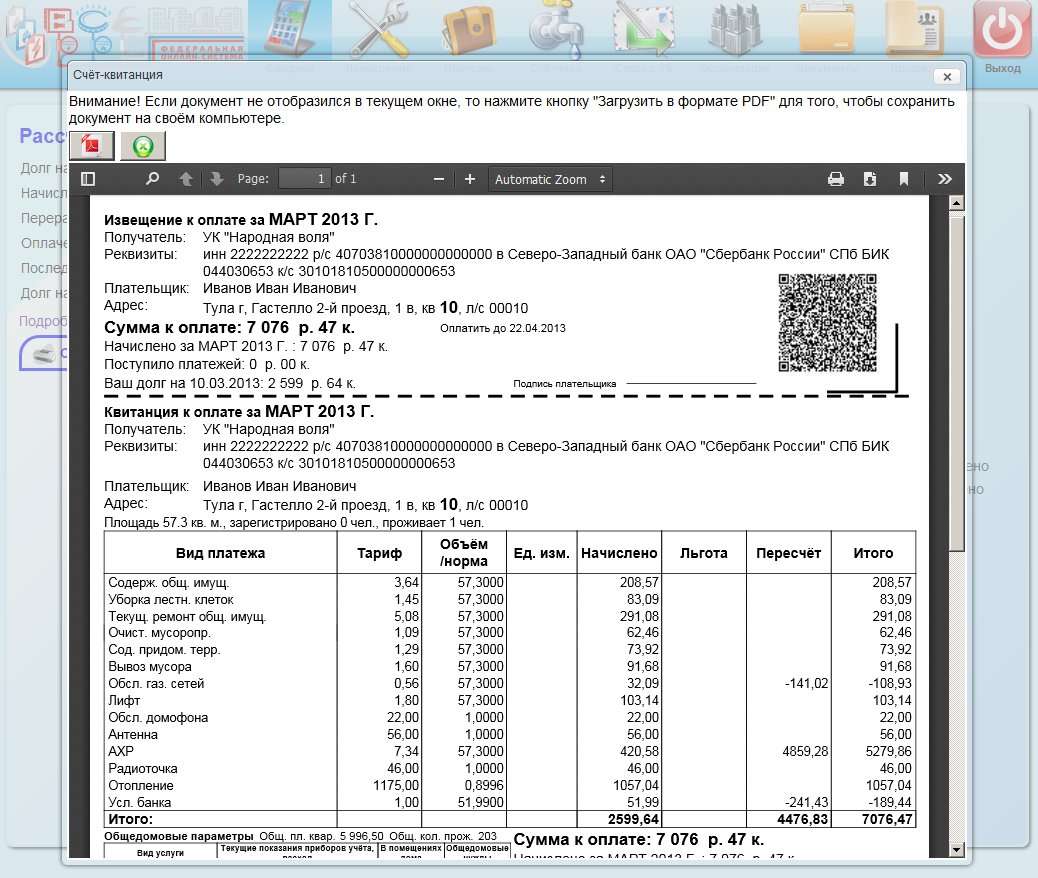Click the Начислено column header

[619, 553]
